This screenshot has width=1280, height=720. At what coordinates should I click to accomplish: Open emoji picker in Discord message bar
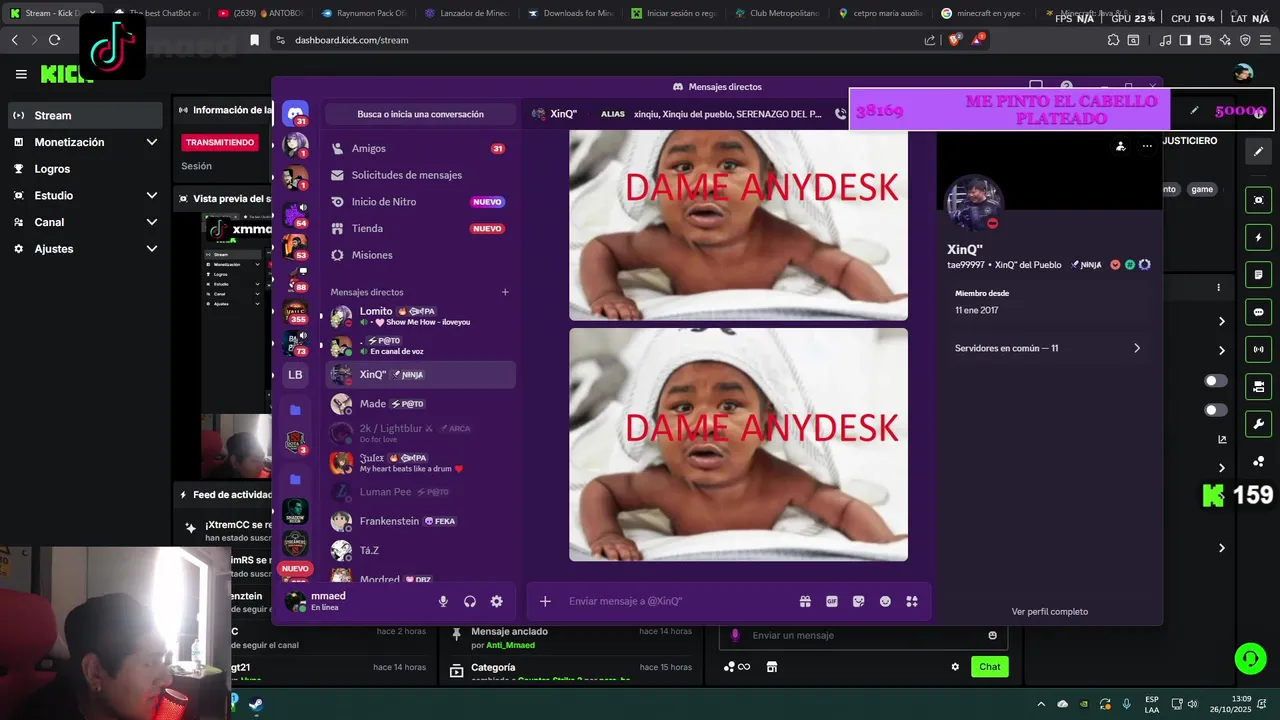click(885, 601)
